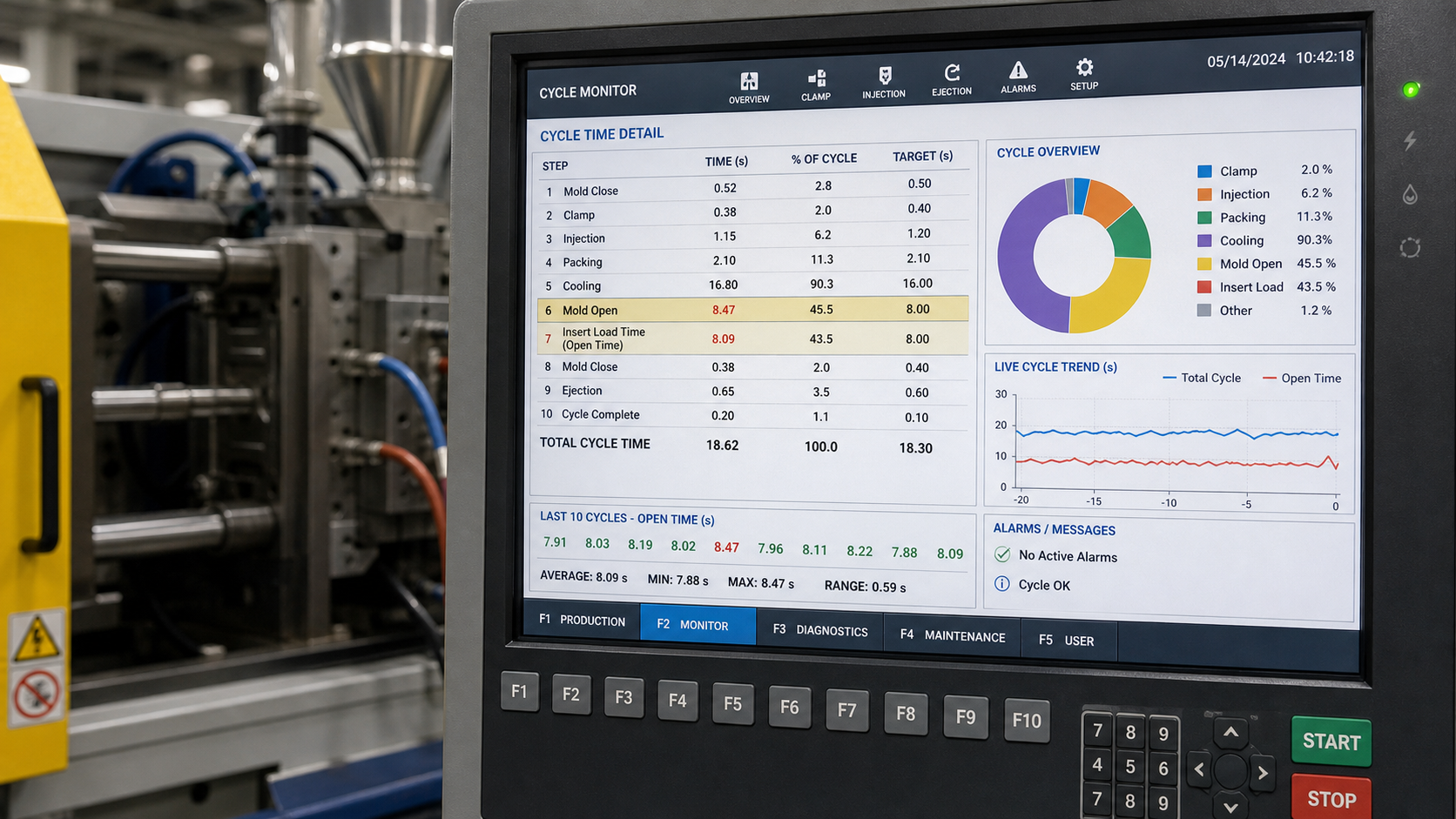
Task: Push the center navigation pad button
Action: coord(1230,770)
